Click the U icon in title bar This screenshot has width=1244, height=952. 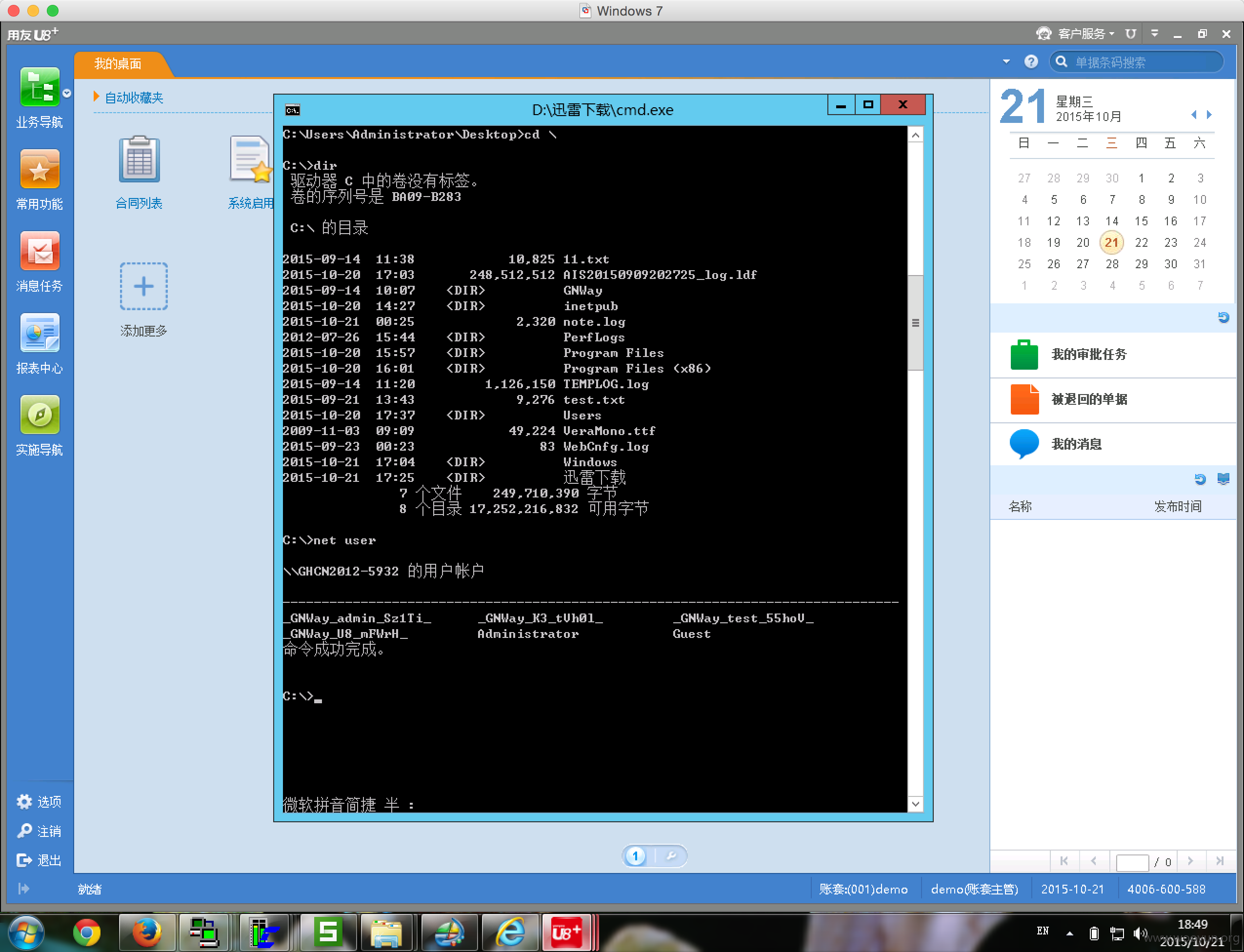click(1130, 34)
